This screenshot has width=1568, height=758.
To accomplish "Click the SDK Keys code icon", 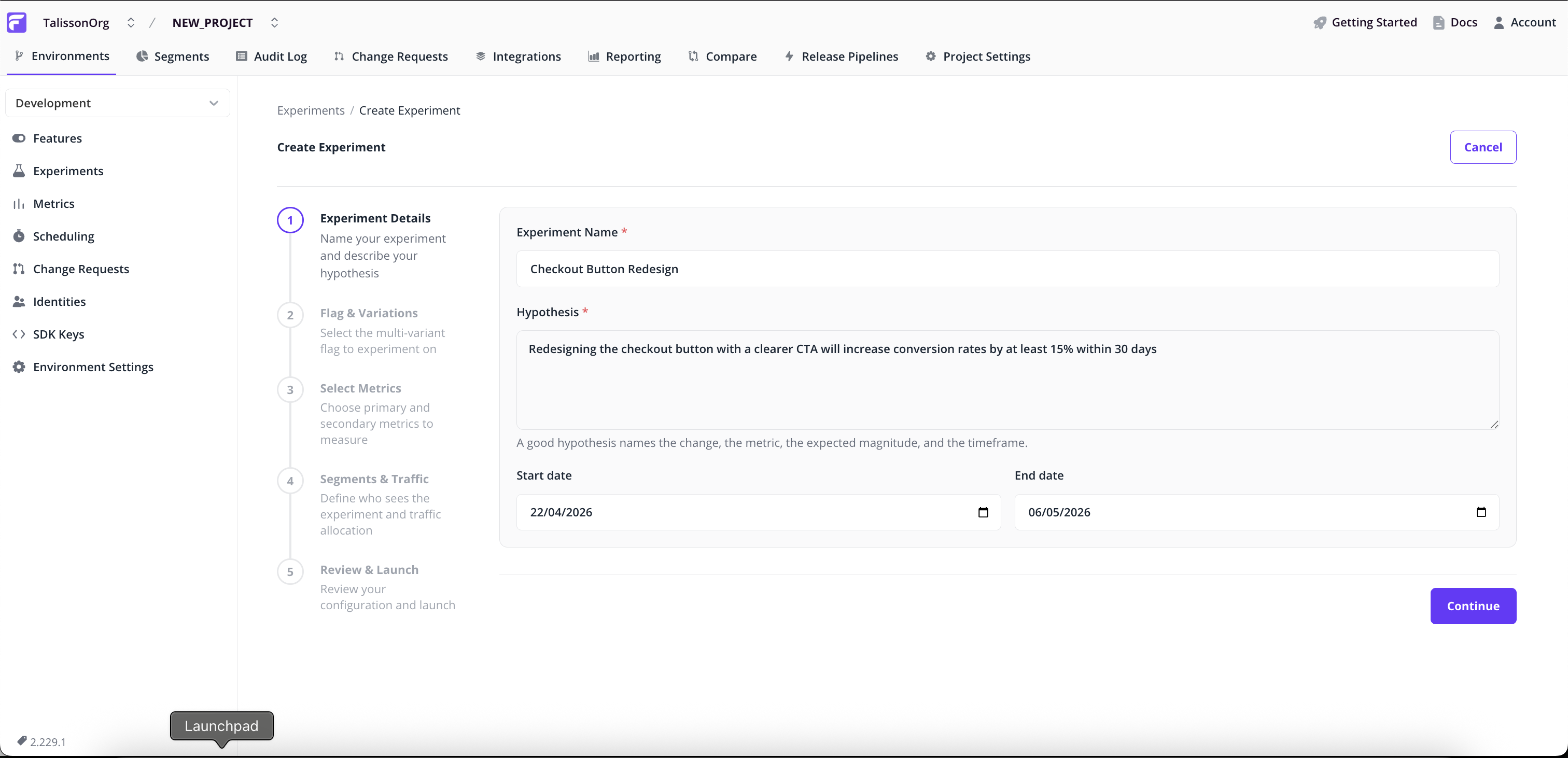I will coord(18,334).
